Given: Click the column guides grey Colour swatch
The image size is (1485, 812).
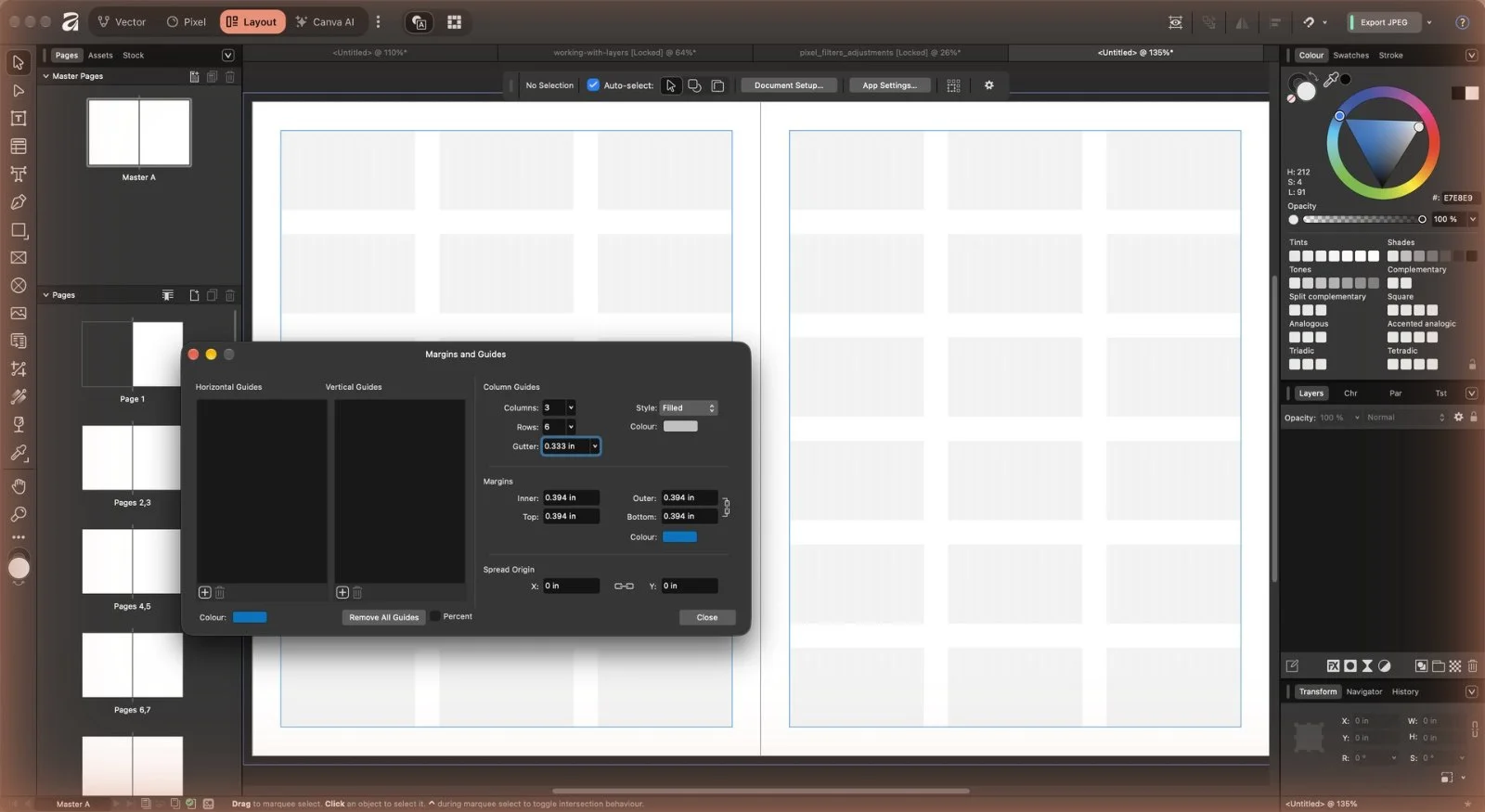Looking at the screenshot, I should coord(680,426).
